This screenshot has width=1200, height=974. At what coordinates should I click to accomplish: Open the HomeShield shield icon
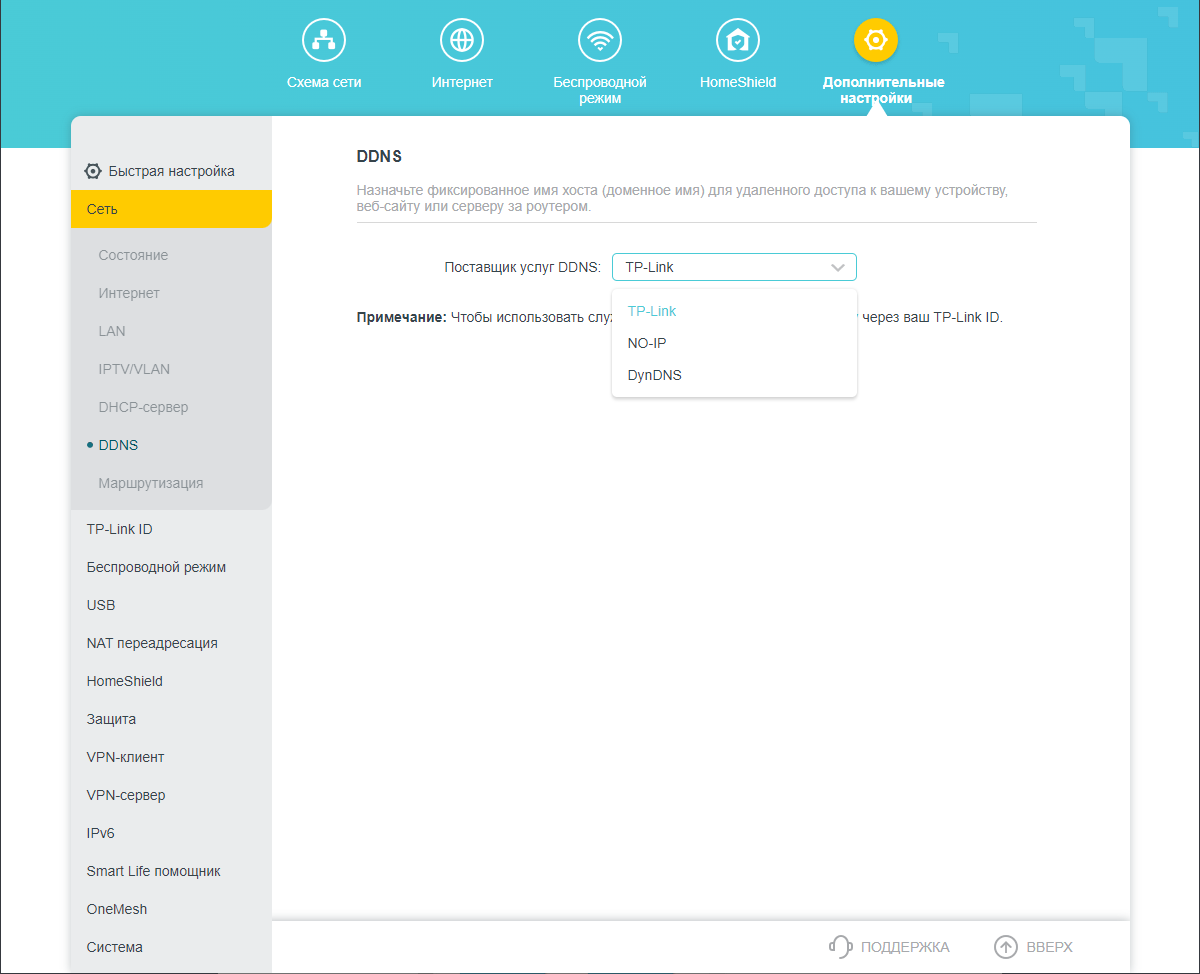tap(738, 40)
